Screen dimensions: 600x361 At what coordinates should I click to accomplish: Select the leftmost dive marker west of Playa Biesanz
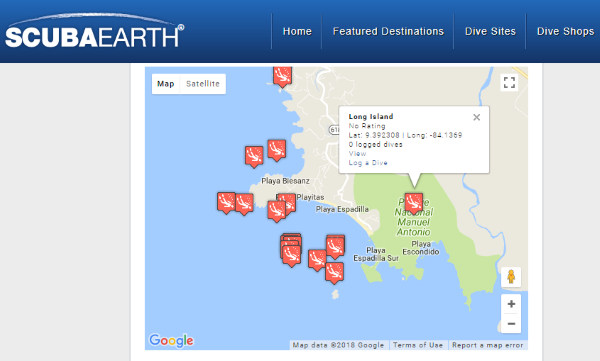click(x=226, y=203)
